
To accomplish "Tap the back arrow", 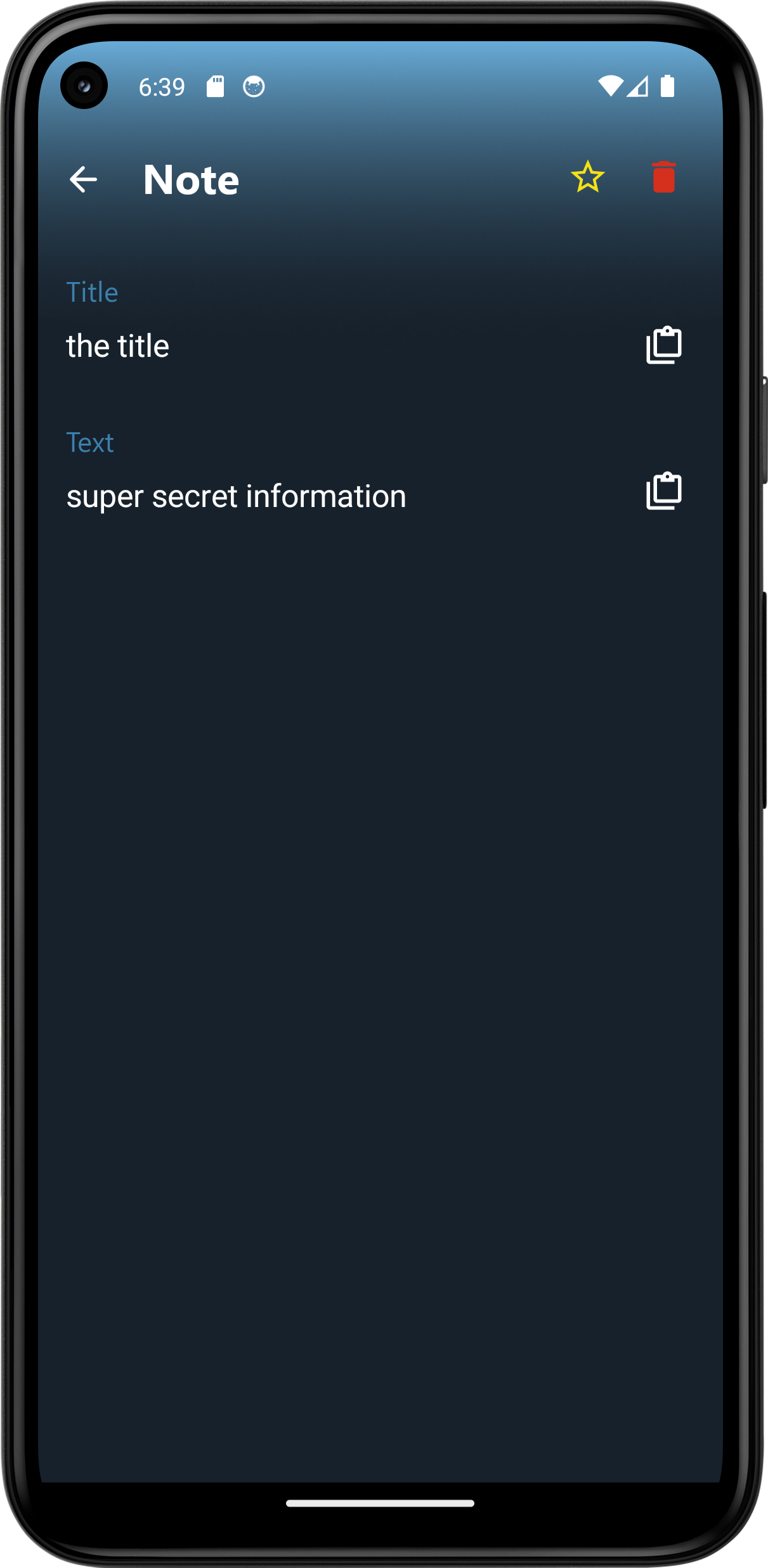I will point(83,179).
